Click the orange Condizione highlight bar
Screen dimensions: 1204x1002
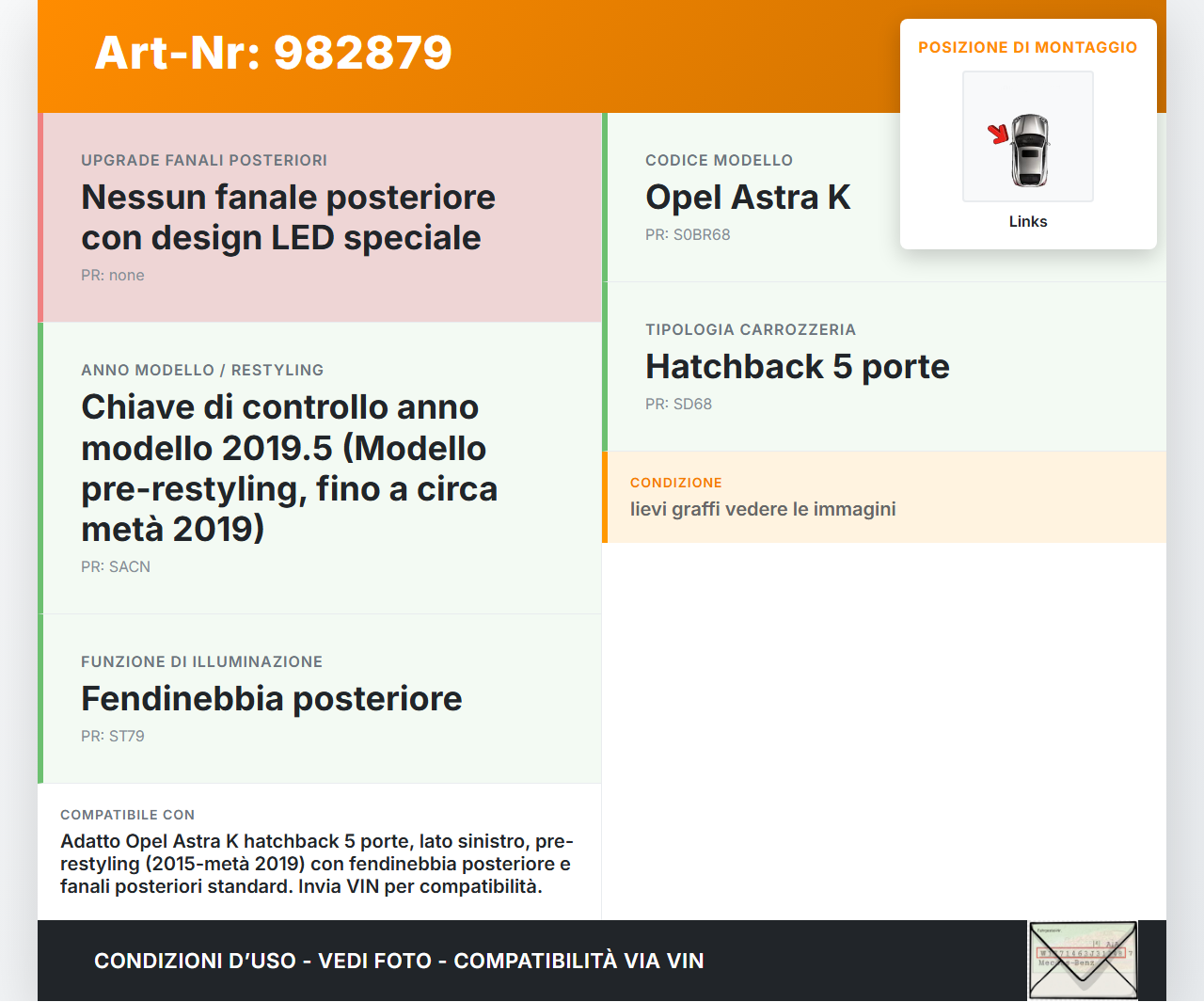[605, 497]
